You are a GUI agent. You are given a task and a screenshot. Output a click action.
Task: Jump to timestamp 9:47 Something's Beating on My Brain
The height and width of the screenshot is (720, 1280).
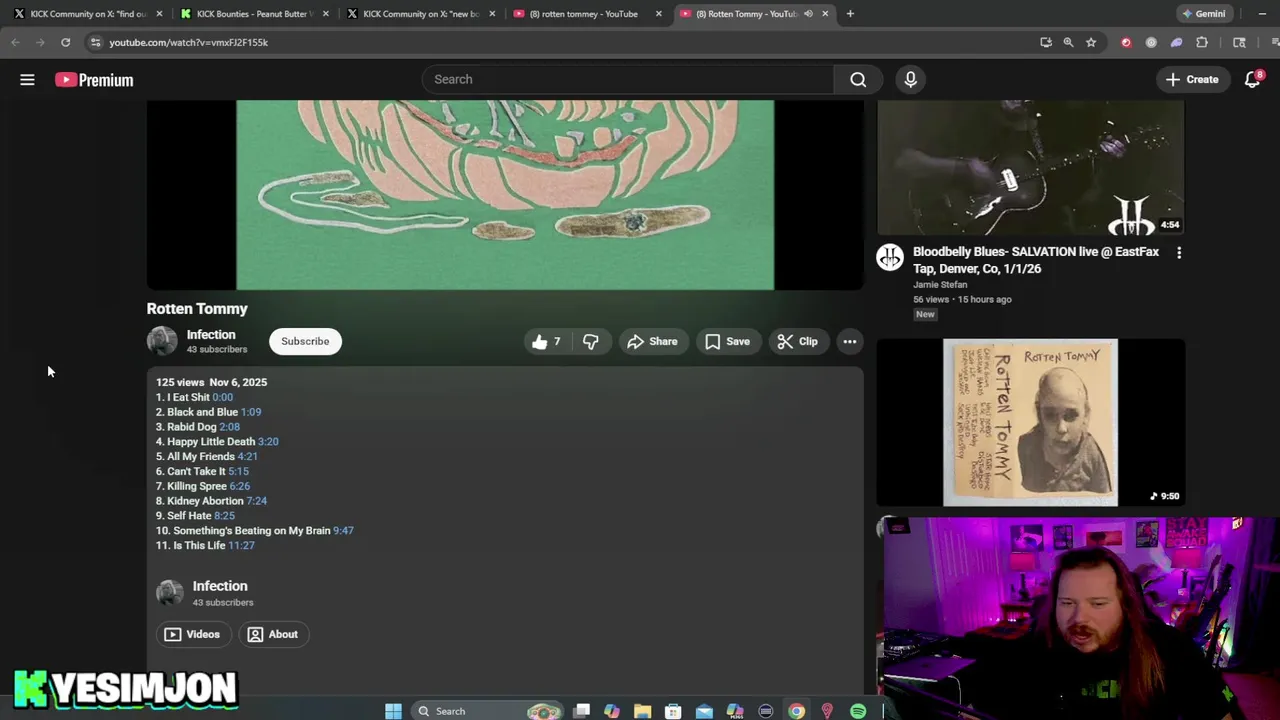(x=343, y=530)
